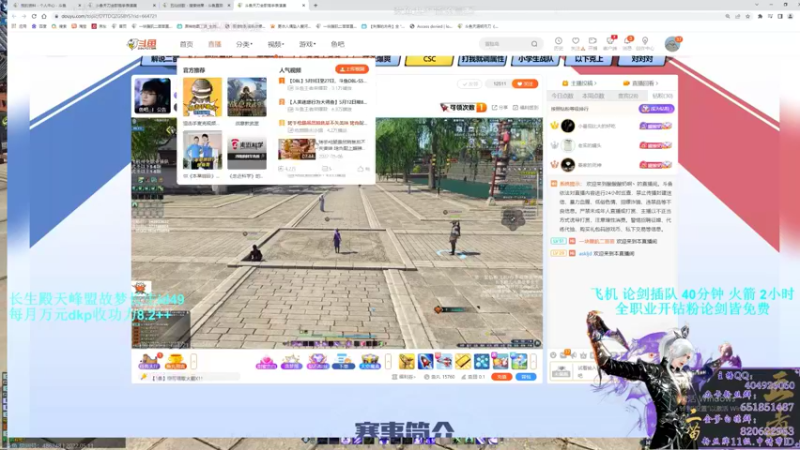Open the two men in blue thumbnail
This screenshot has width=800, height=450.
(203, 150)
